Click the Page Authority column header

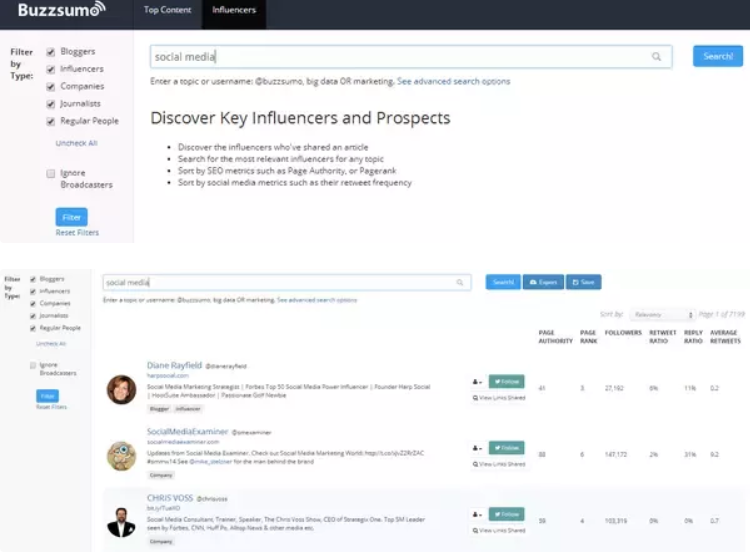[555, 337]
